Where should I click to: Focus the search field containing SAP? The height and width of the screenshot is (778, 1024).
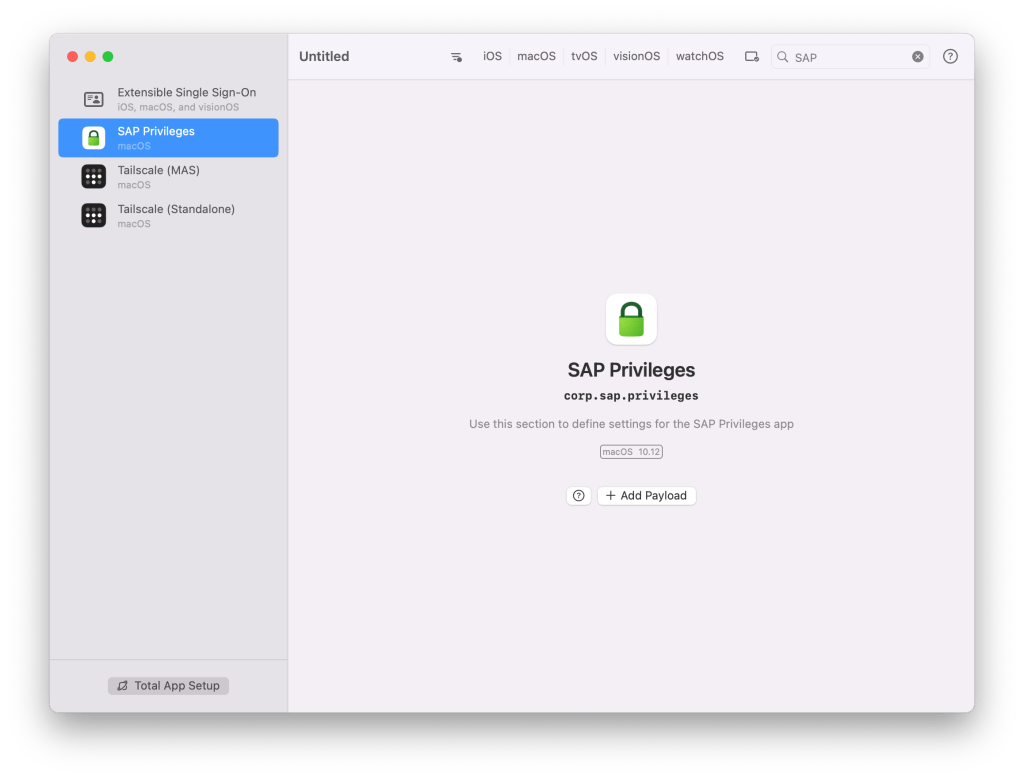(850, 57)
